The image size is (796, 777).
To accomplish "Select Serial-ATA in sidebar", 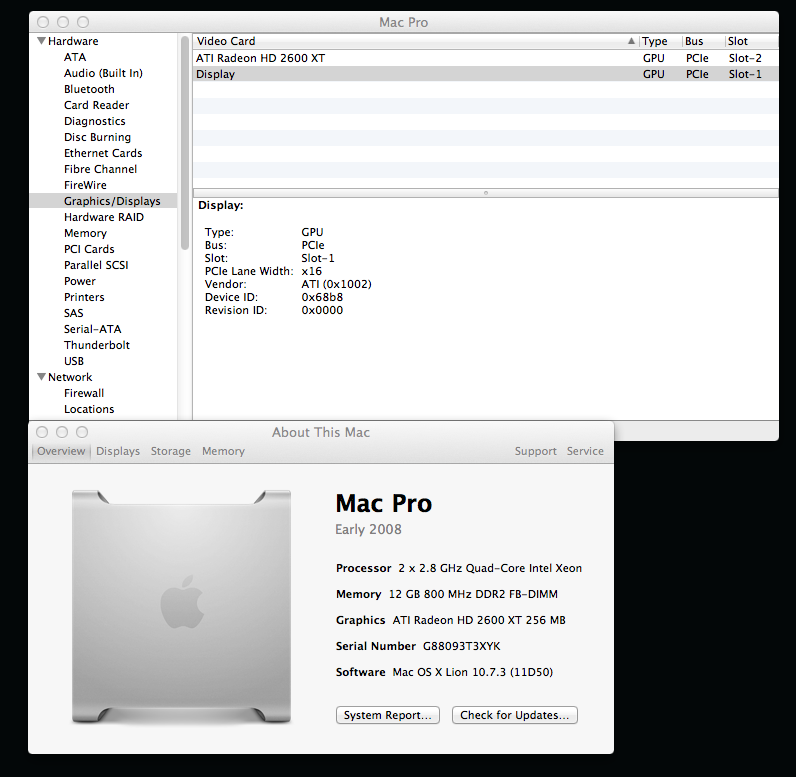I will 92,329.
